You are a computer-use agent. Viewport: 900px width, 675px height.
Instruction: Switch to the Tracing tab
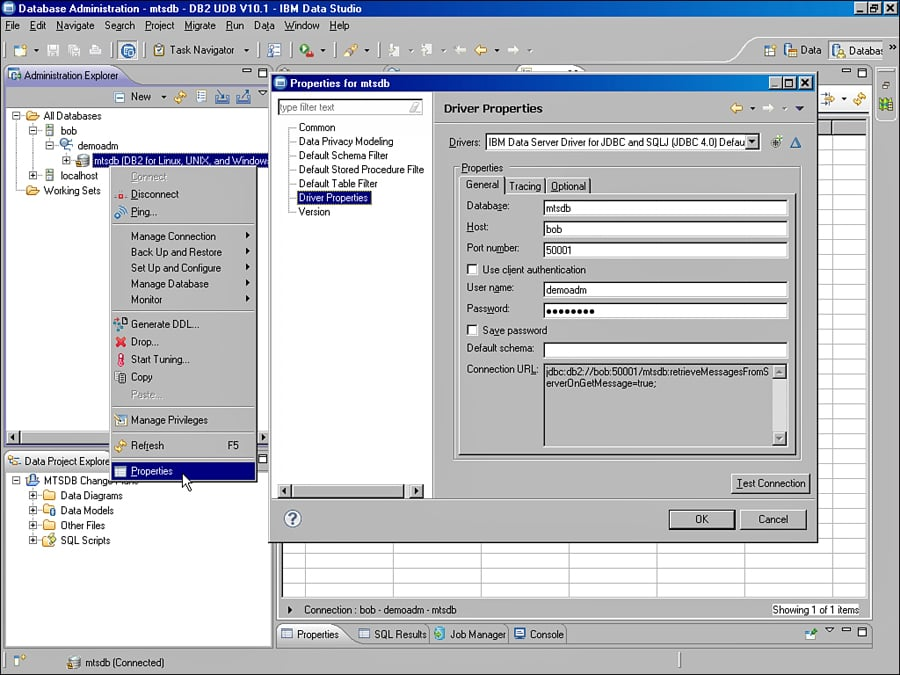click(524, 185)
